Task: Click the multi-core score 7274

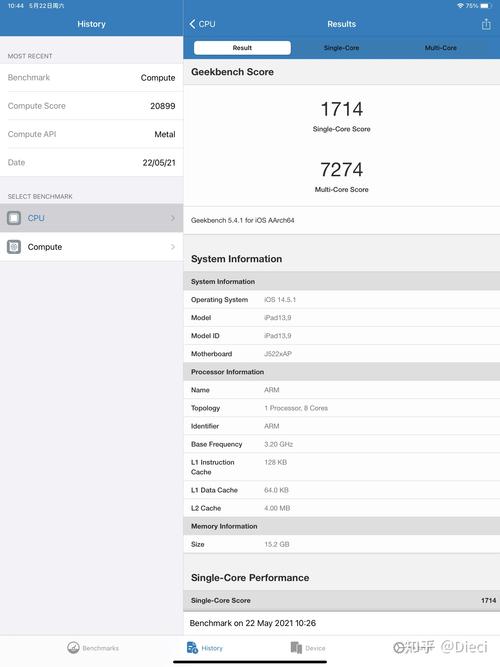Action: (342, 169)
